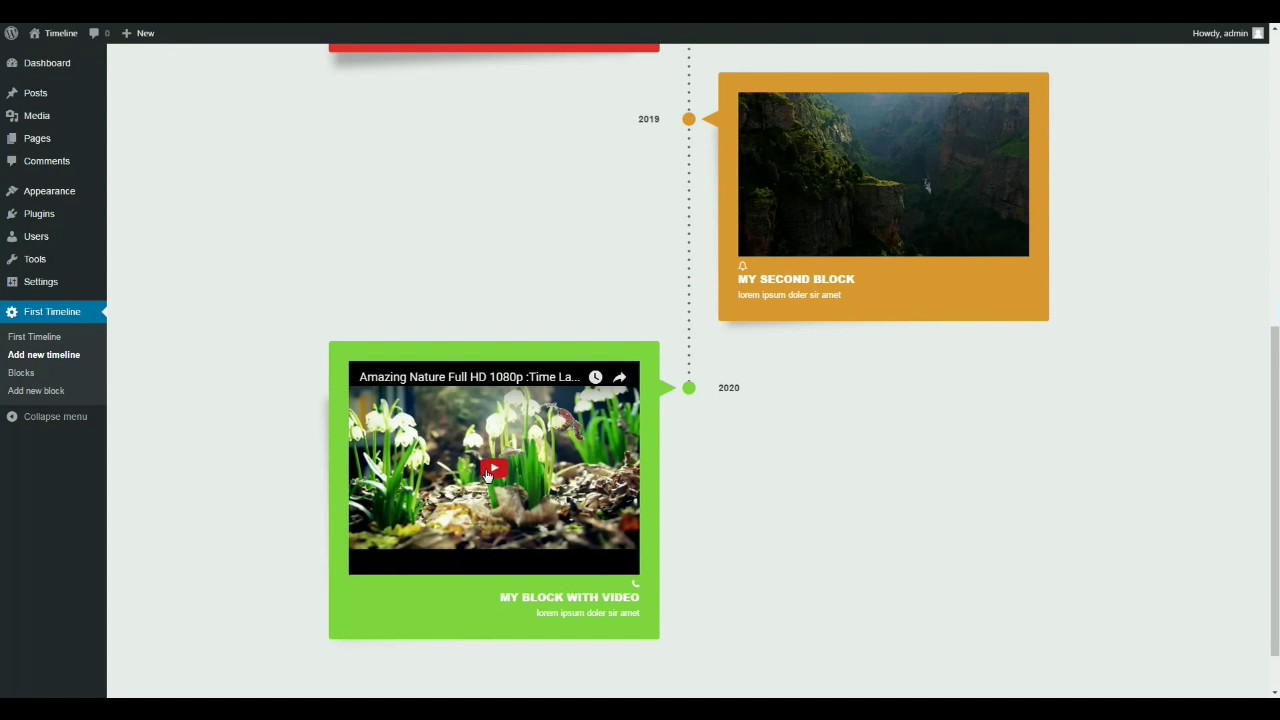Click the Media icon in sidebar
The width and height of the screenshot is (1280, 720).
(12, 116)
